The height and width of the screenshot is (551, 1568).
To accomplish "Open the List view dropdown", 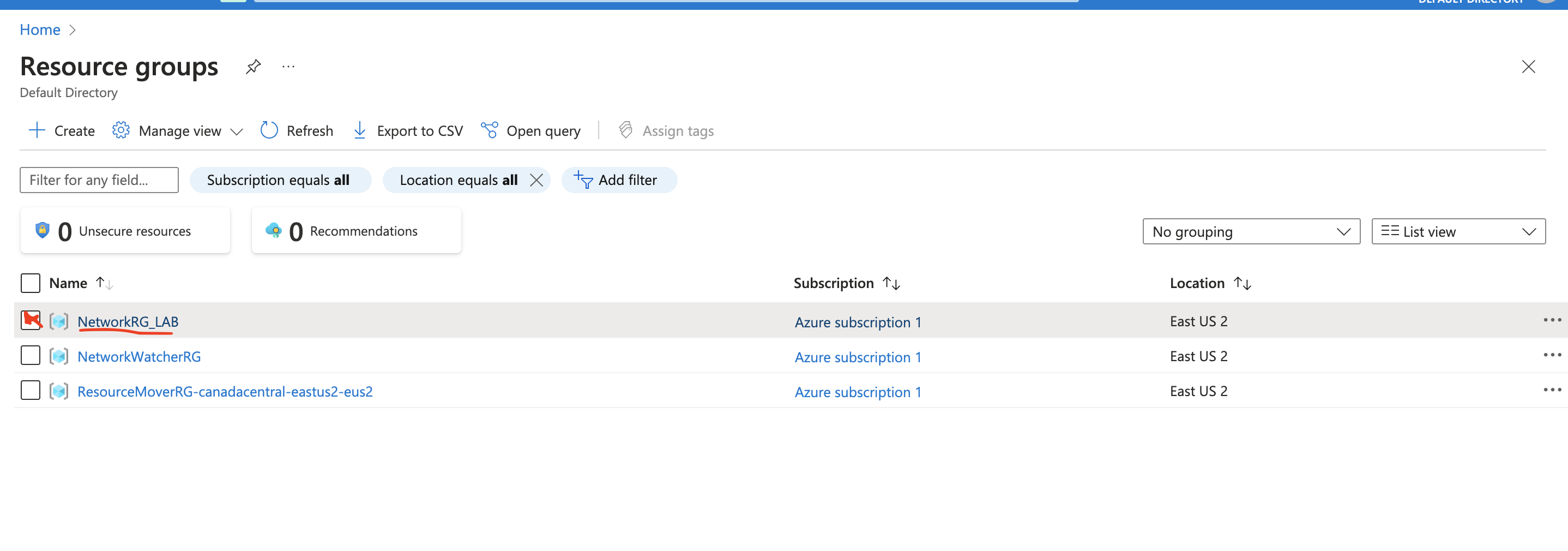I will tap(1458, 232).
